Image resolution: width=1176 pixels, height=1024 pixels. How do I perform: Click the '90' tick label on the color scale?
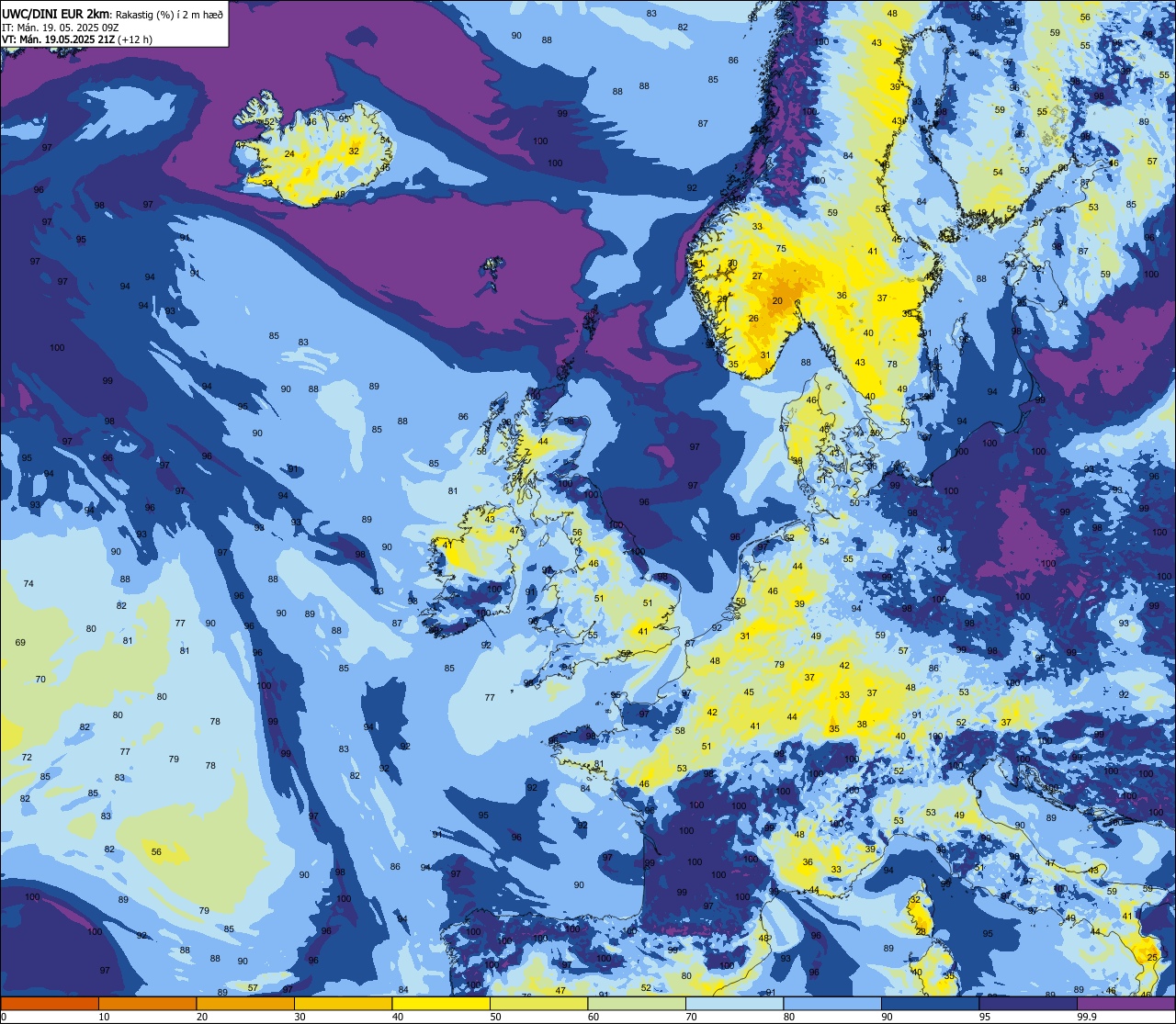pyautogui.click(x=887, y=1017)
